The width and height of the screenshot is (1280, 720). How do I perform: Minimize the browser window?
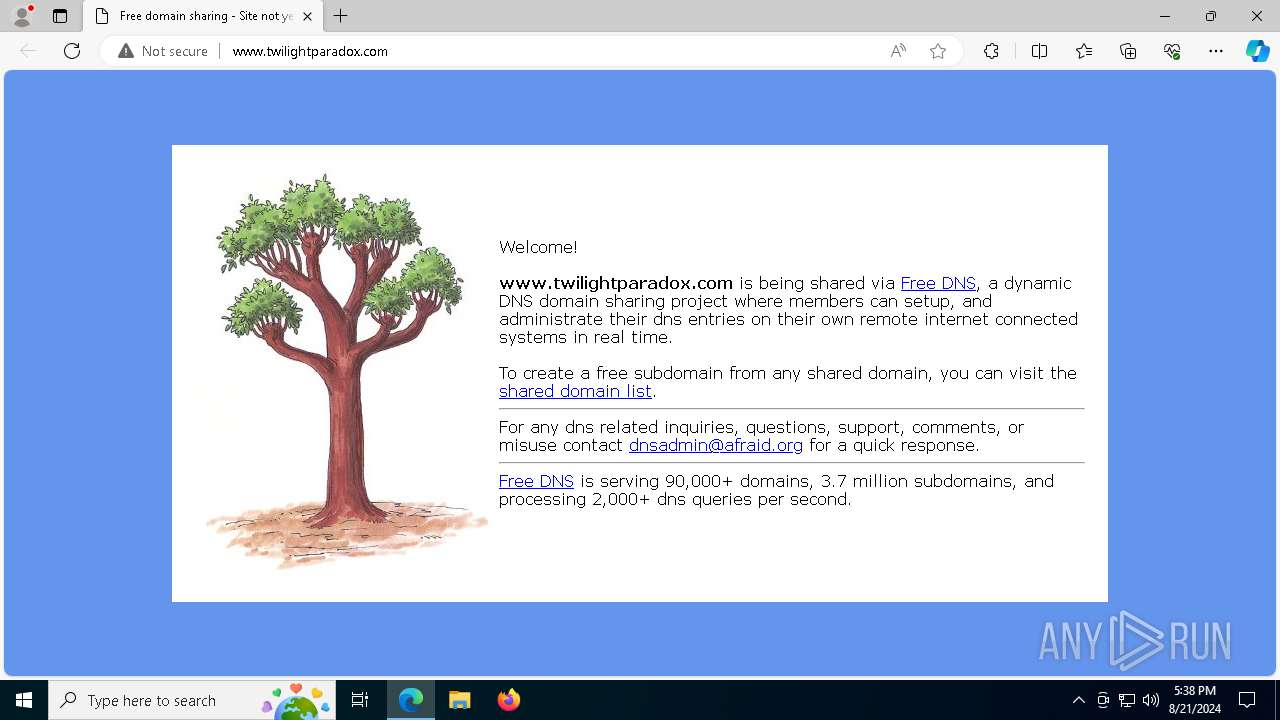[x=1165, y=16]
